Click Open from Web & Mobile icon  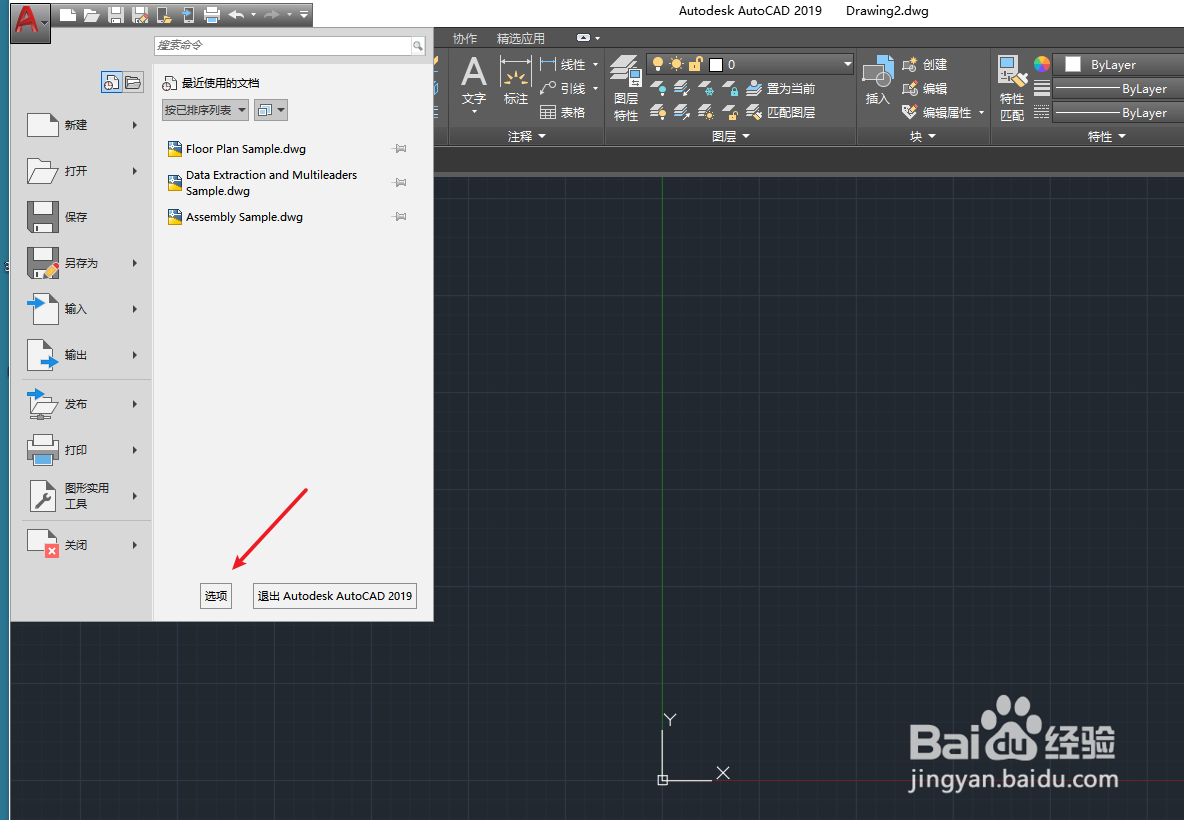(x=164, y=14)
